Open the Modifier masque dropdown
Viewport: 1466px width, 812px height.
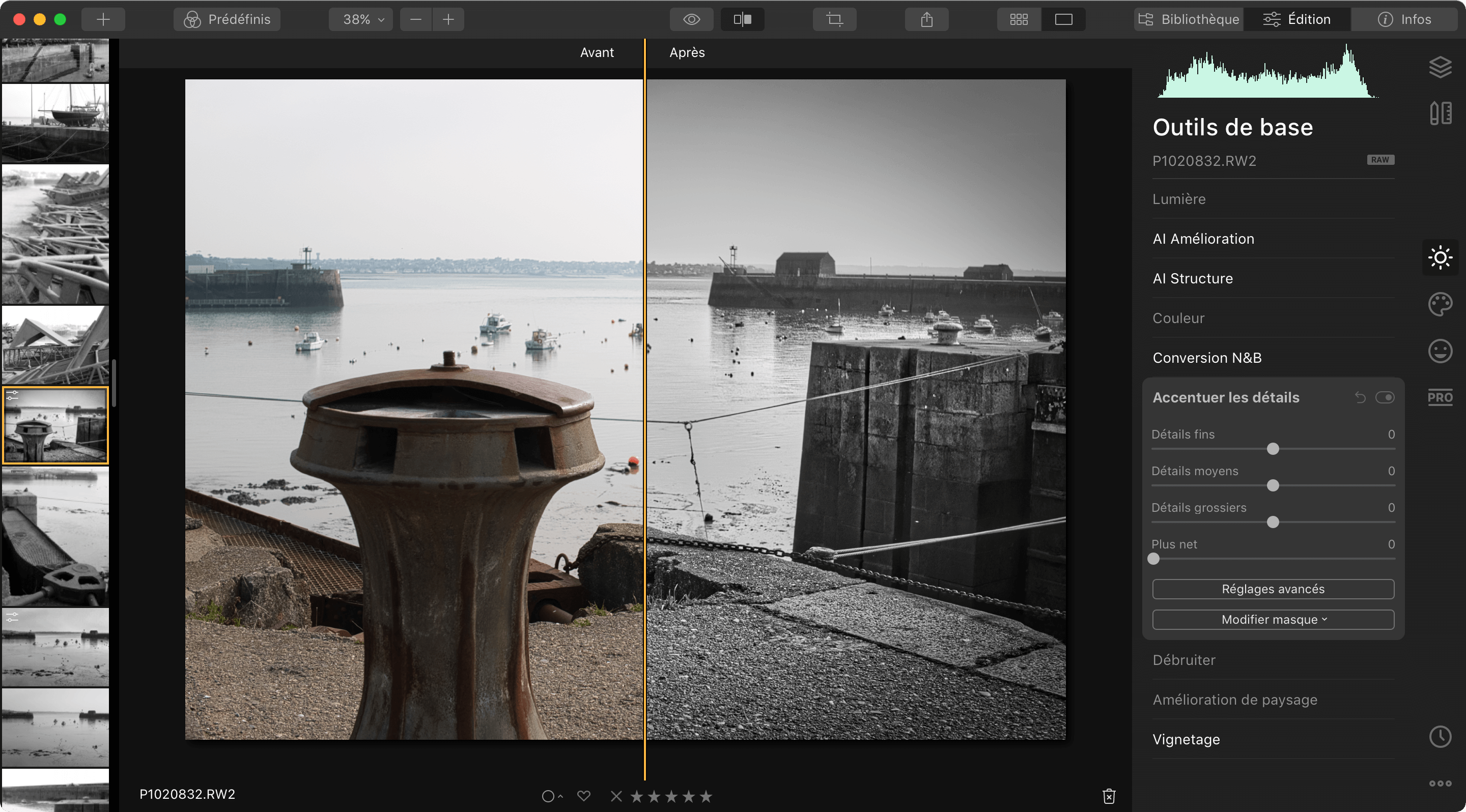pos(1273,619)
